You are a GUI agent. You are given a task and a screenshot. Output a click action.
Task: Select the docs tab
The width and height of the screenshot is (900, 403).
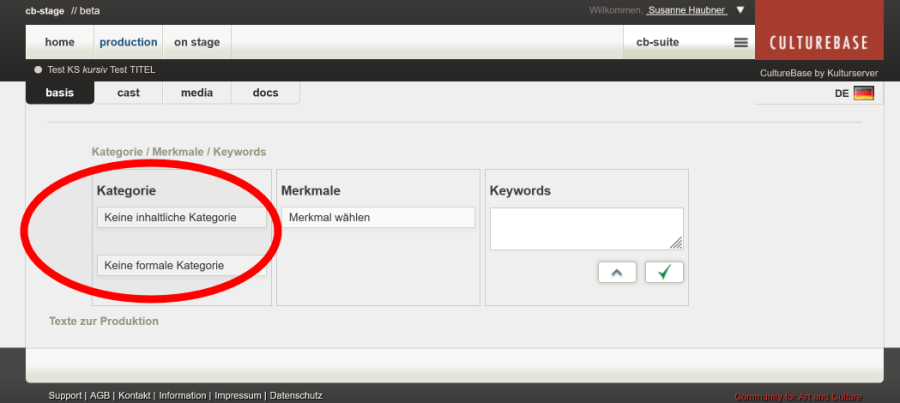(265, 93)
